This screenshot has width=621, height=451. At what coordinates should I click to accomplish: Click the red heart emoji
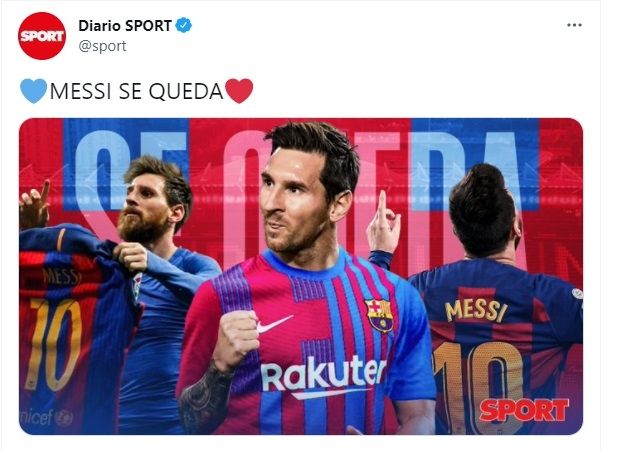pos(239,91)
